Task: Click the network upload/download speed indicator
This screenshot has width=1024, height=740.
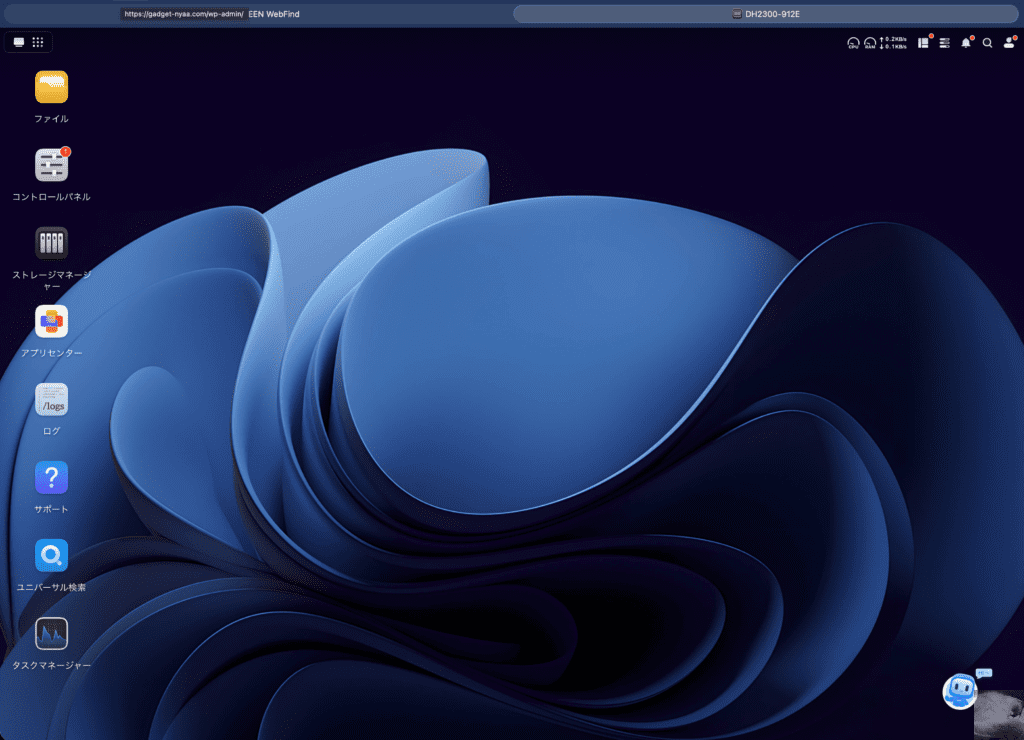Action: click(x=894, y=43)
